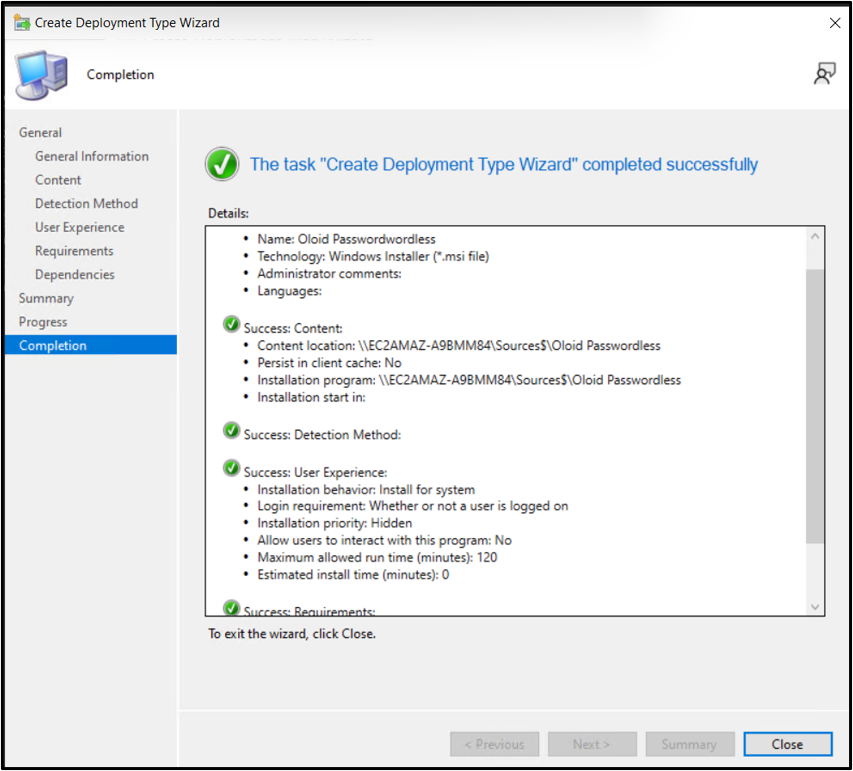Click 'Content location' path line
The image size is (853, 771).
(459, 346)
